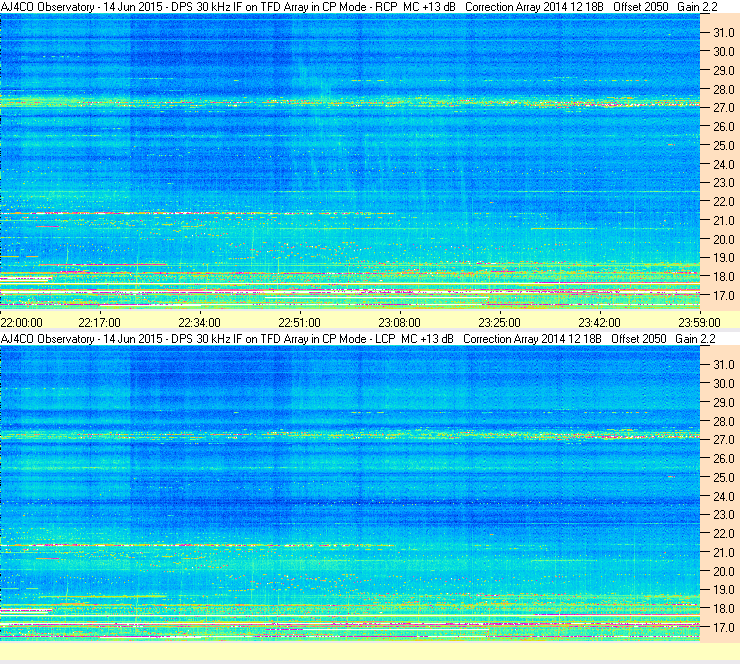The width and height of the screenshot is (740, 664).
Task: Click 23.0 frequency label in RCP panel
Action: (723, 183)
